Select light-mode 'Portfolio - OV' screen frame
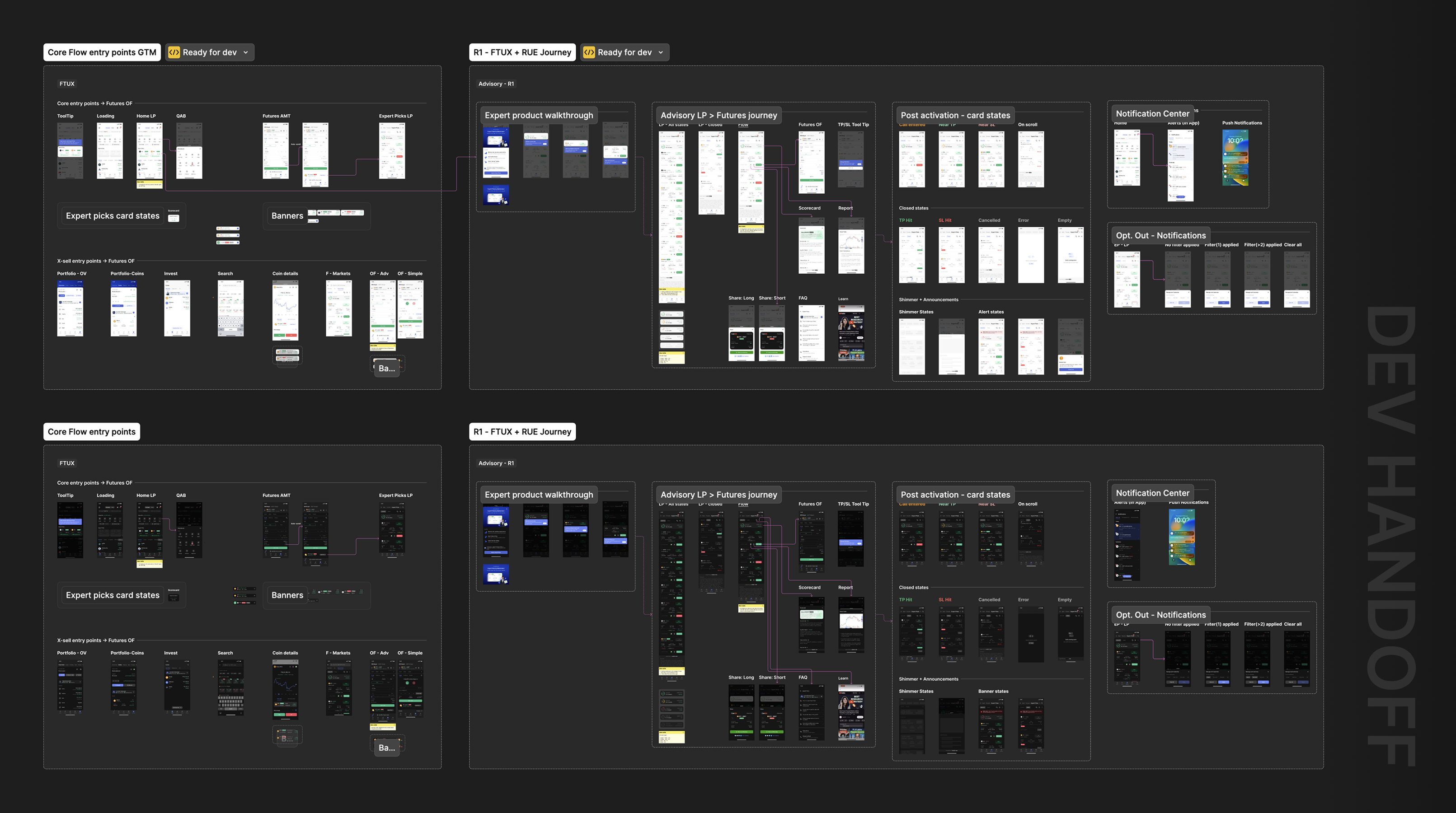This screenshot has height=813, width=1456. pos(70,308)
